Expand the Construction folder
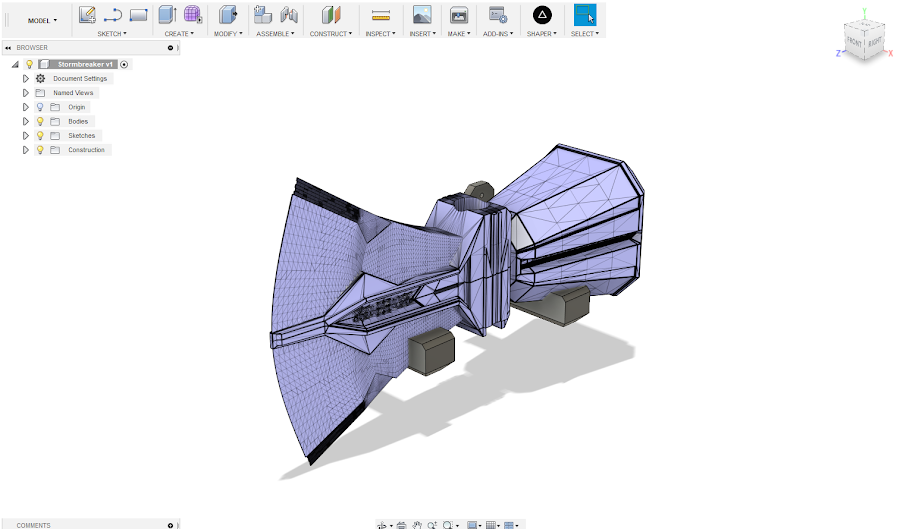 pyautogui.click(x=26, y=150)
